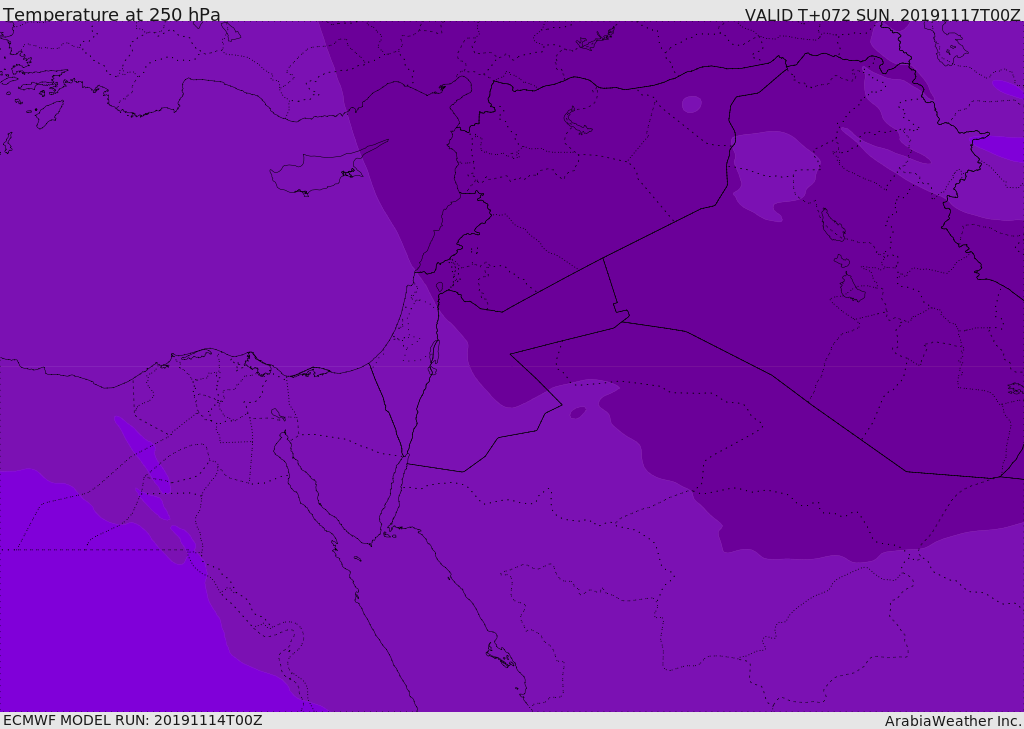Click the ArabiaWeather Inc. credit text
This screenshot has width=1024, height=729.
[x=953, y=721]
